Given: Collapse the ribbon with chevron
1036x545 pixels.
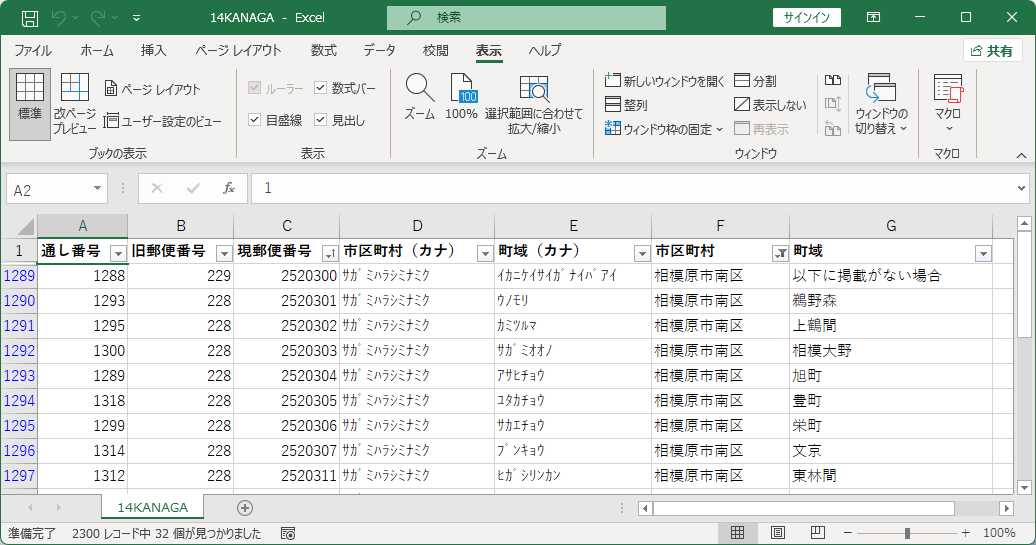Looking at the screenshot, I should 1021,155.
